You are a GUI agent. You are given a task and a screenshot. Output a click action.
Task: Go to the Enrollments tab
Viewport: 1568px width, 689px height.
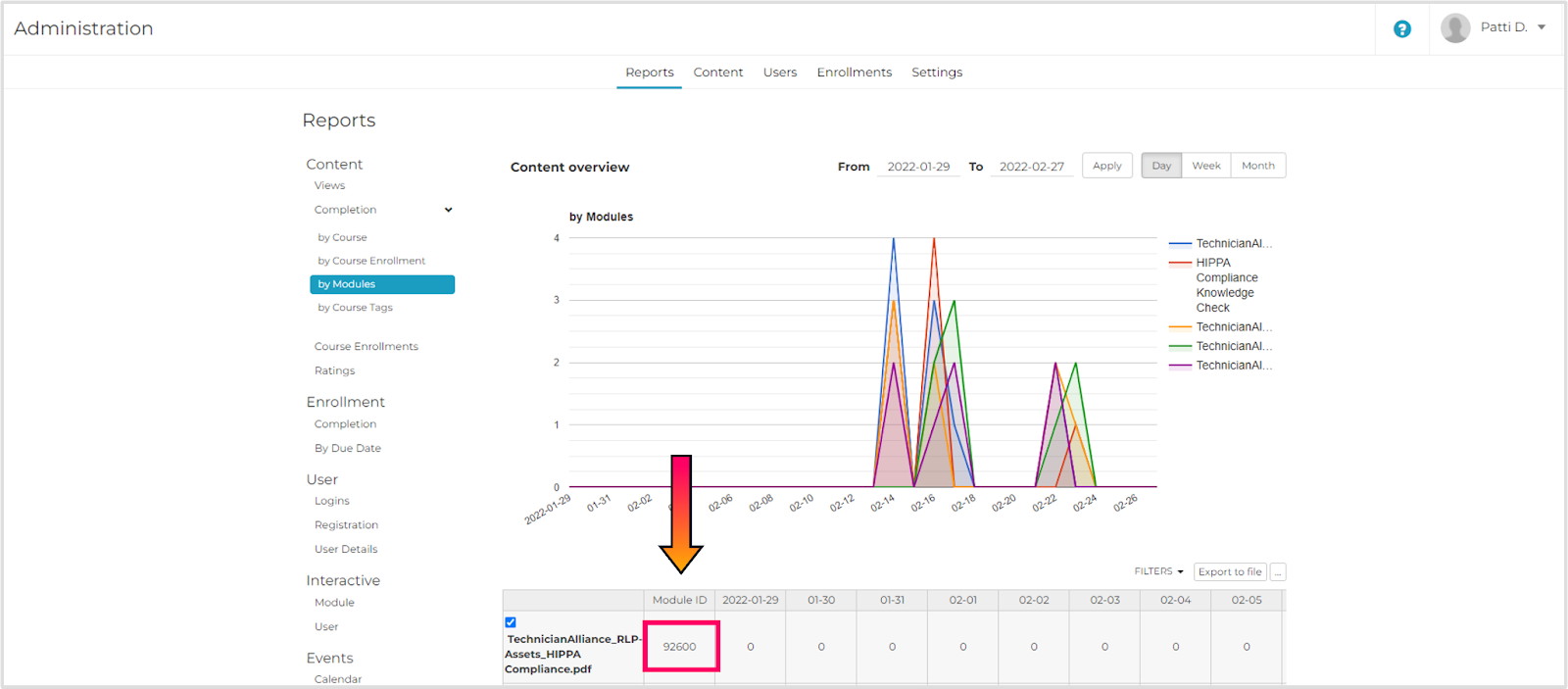click(854, 73)
